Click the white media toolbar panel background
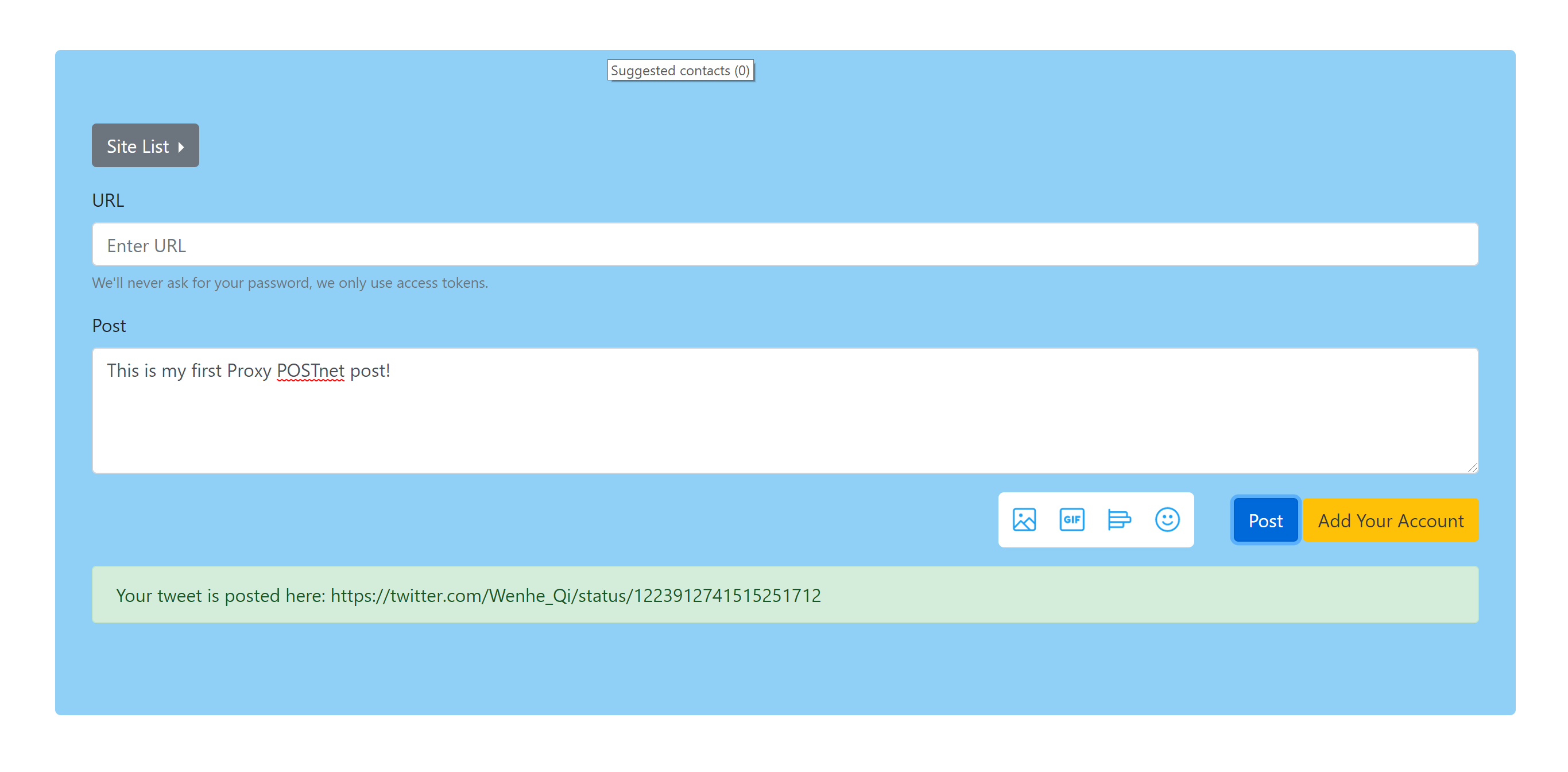The width and height of the screenshot is (1568, 772). pyautogui.click(x=1095, y=500)
